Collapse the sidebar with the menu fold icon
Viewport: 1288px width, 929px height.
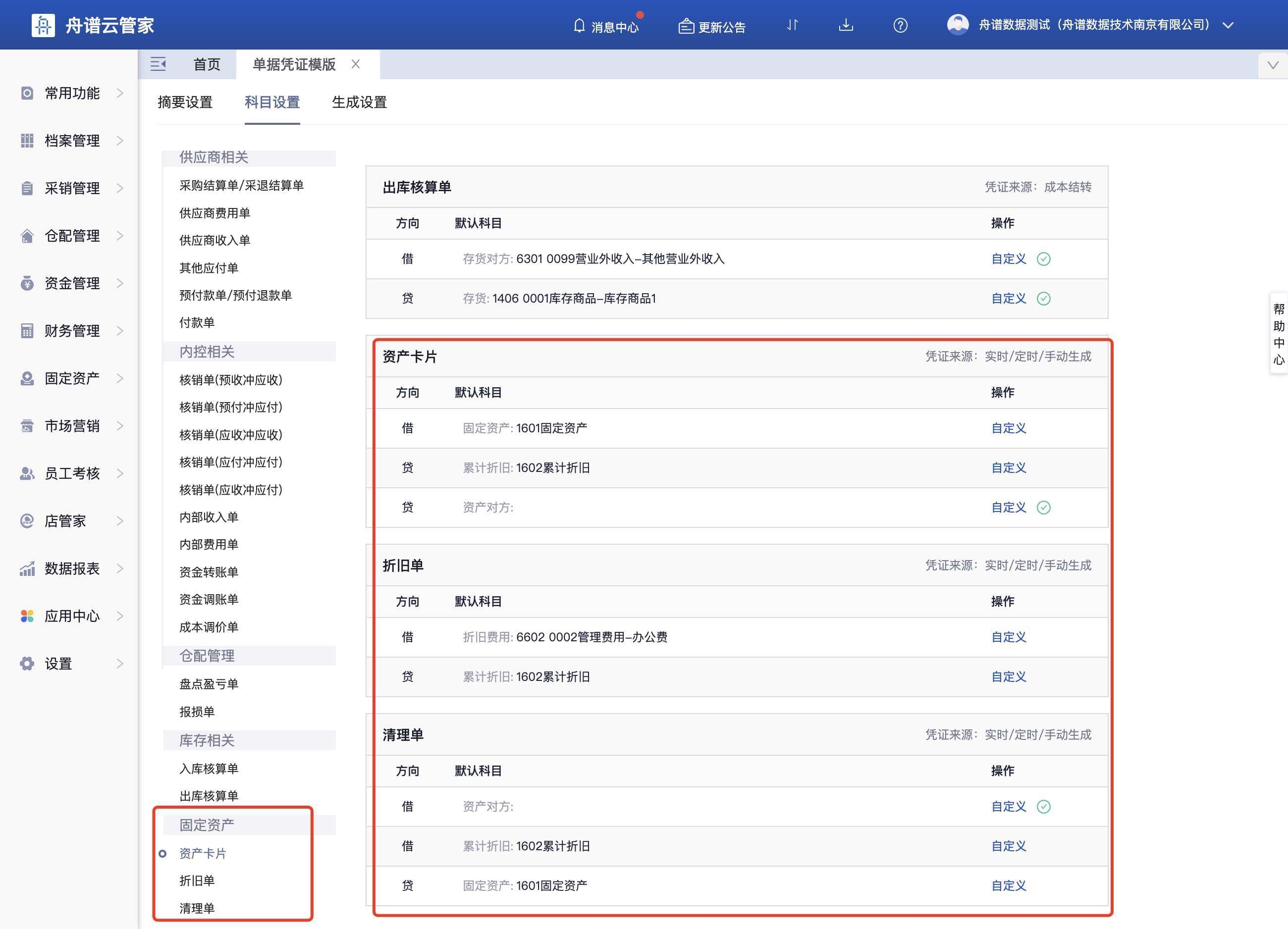(158, 64)
